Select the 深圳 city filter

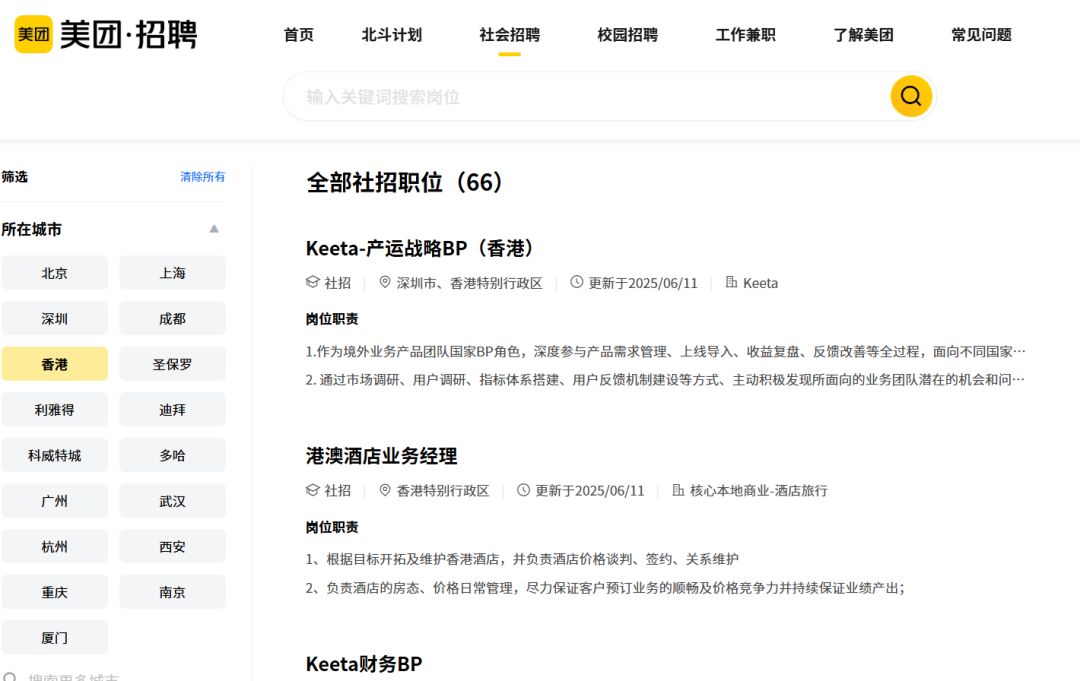(x=54, y=319)
